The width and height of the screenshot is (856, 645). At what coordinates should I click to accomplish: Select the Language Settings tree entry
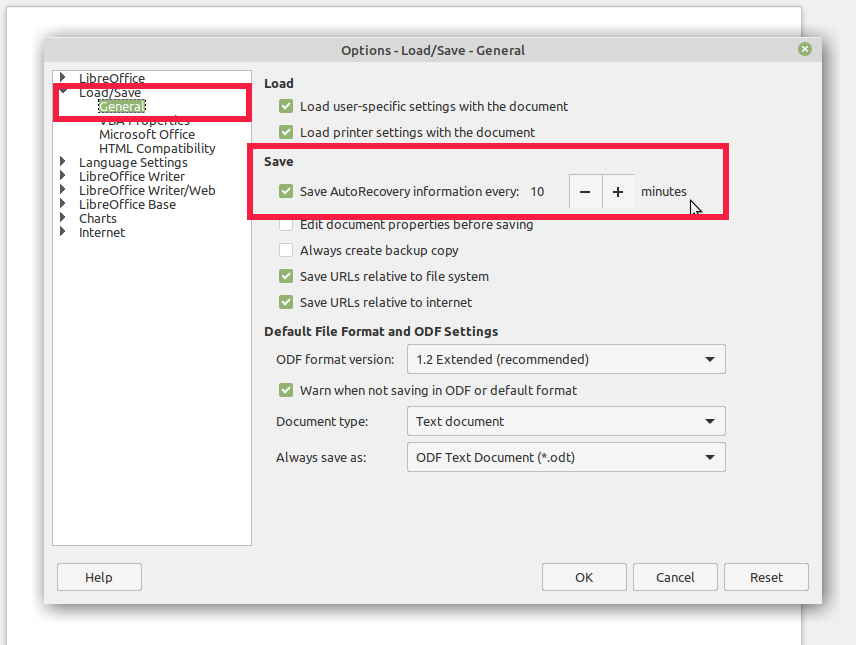[x=133, y=162]
